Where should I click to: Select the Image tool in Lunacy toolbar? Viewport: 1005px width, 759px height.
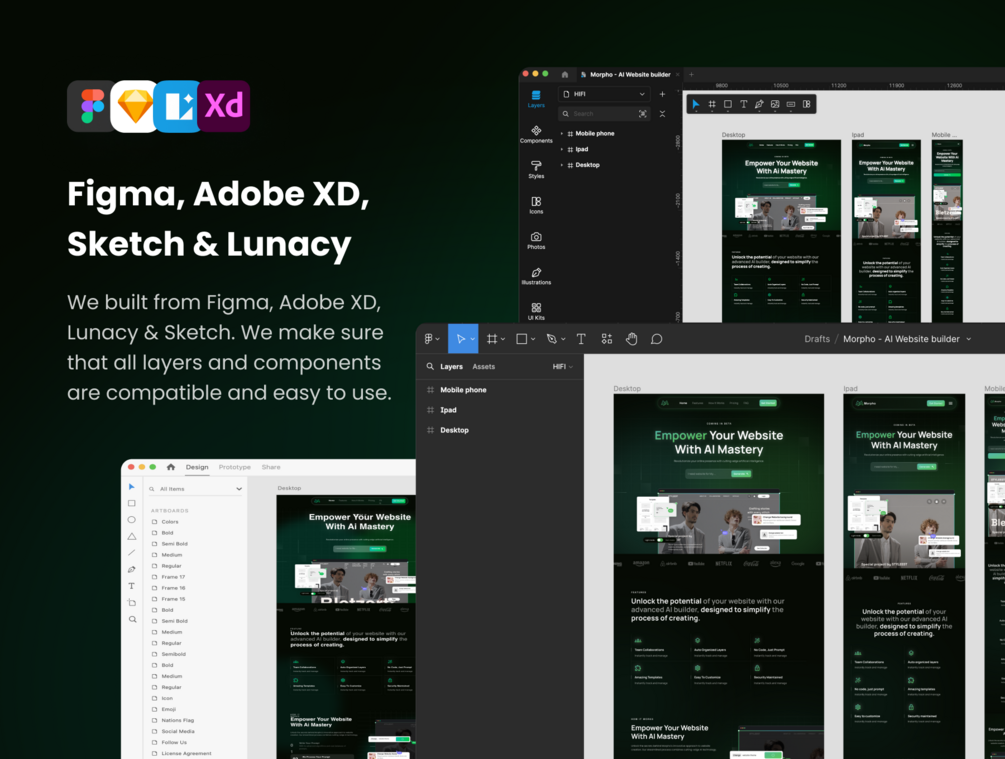775,104
